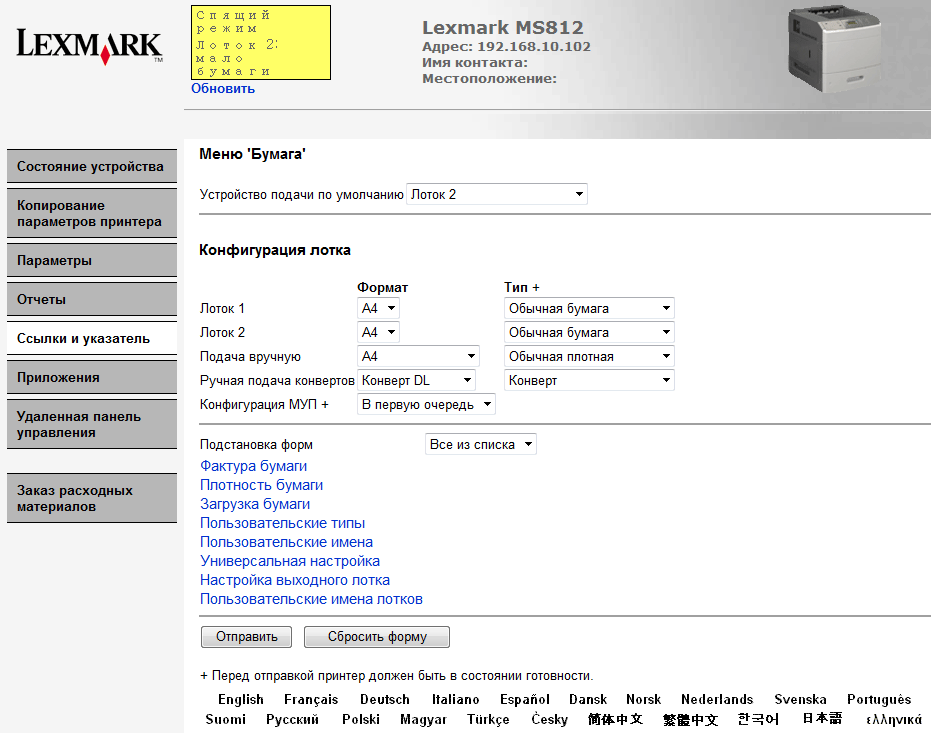Click the Lexmark logo
The width and height of the screenshot is (931, 733).
point(90,46)
